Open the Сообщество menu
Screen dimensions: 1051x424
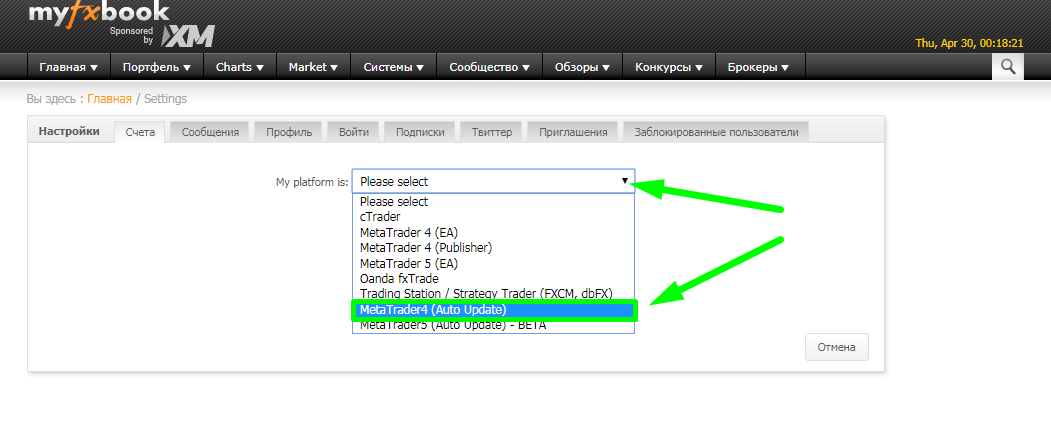click(x=490, y=67)
